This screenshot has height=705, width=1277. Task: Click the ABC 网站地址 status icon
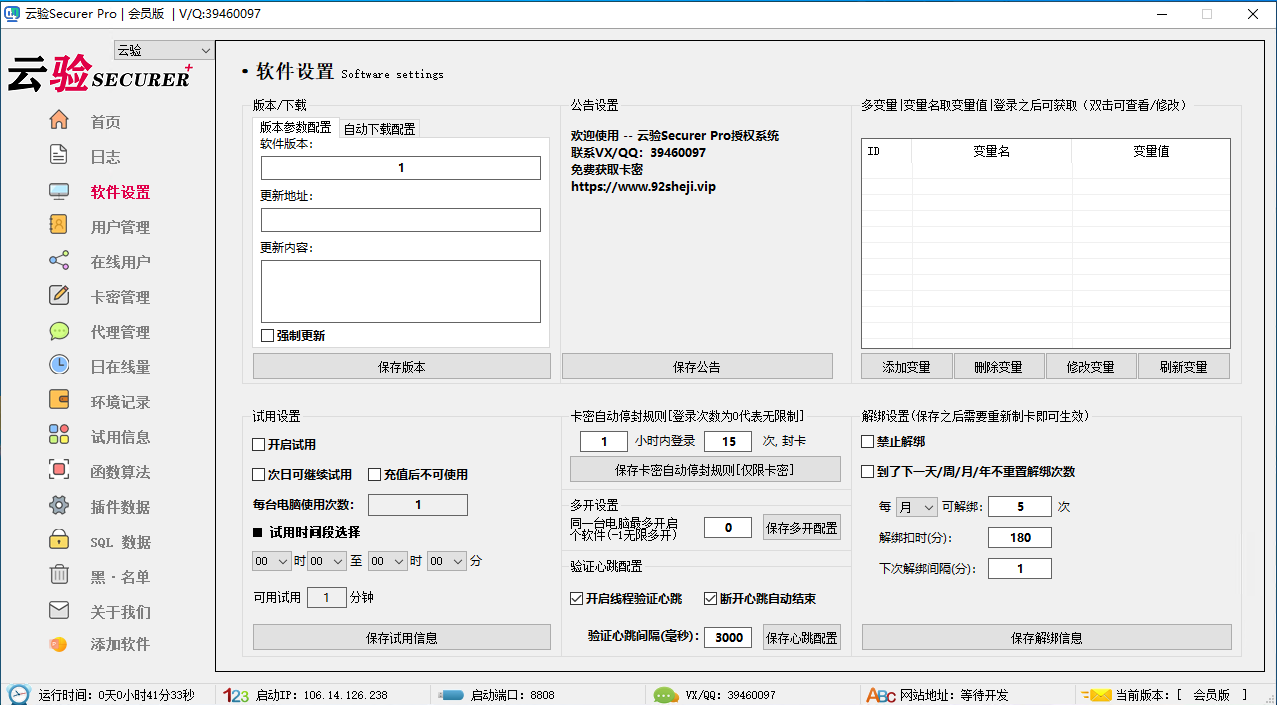881,695
